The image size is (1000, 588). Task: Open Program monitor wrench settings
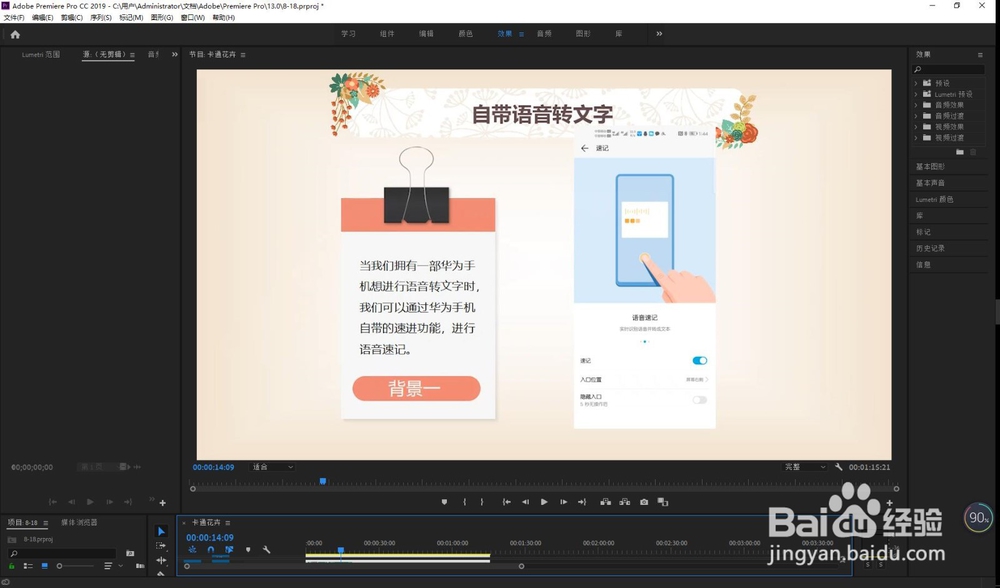[x=838, y=467]
